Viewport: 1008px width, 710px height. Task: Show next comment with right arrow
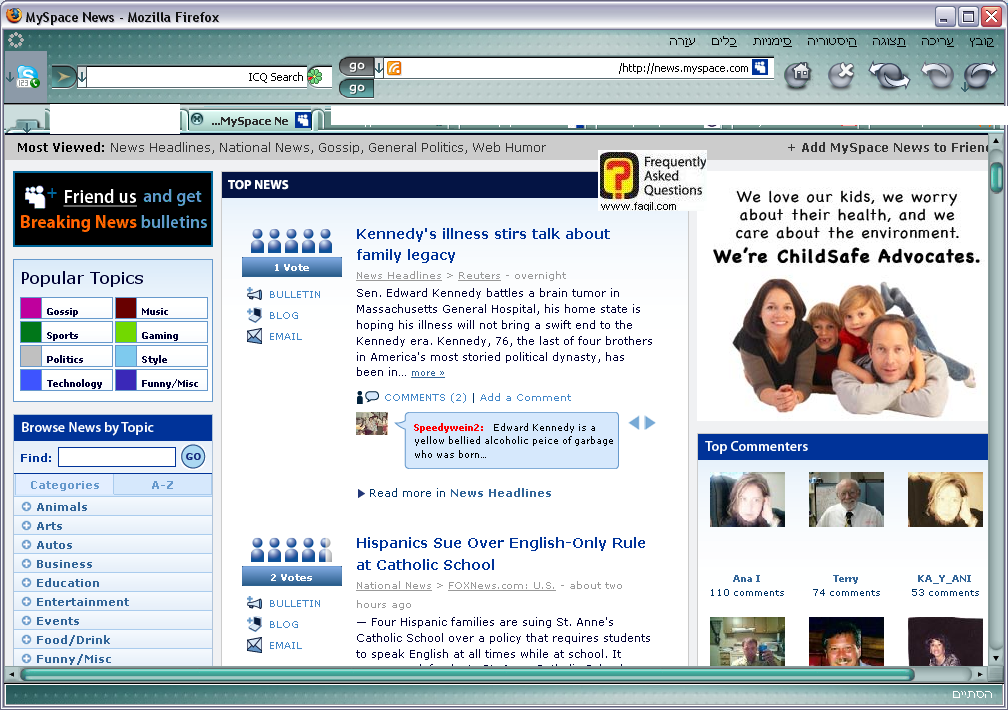pos(650,423)
